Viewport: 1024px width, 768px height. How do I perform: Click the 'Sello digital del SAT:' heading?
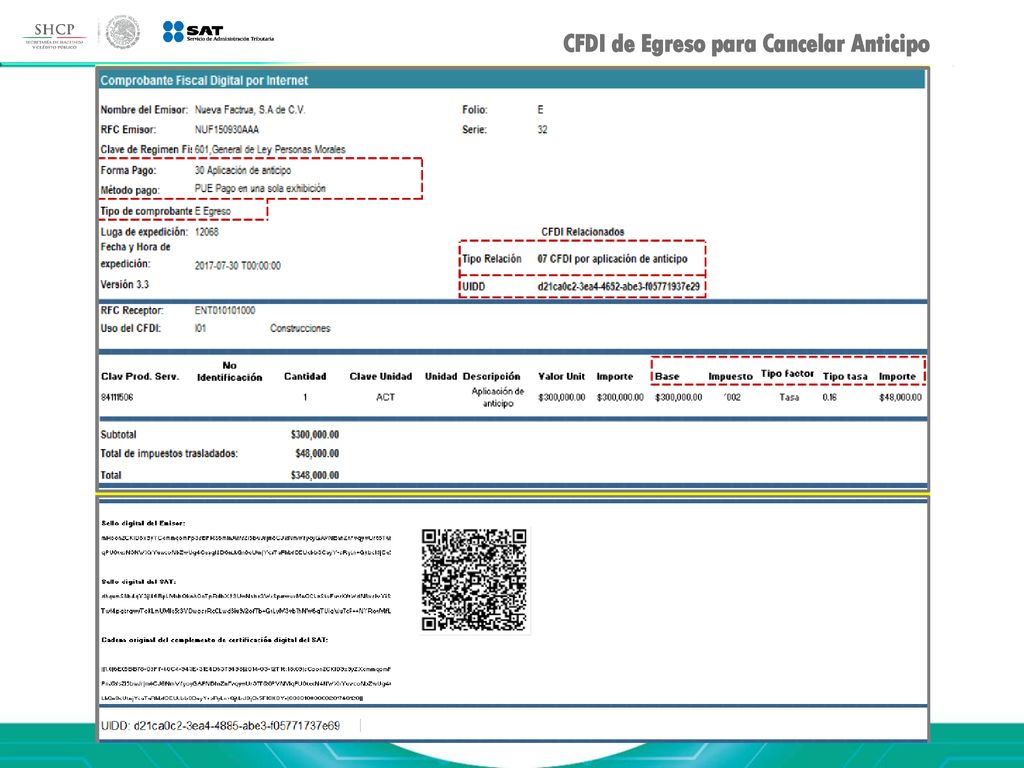(138, 581)
